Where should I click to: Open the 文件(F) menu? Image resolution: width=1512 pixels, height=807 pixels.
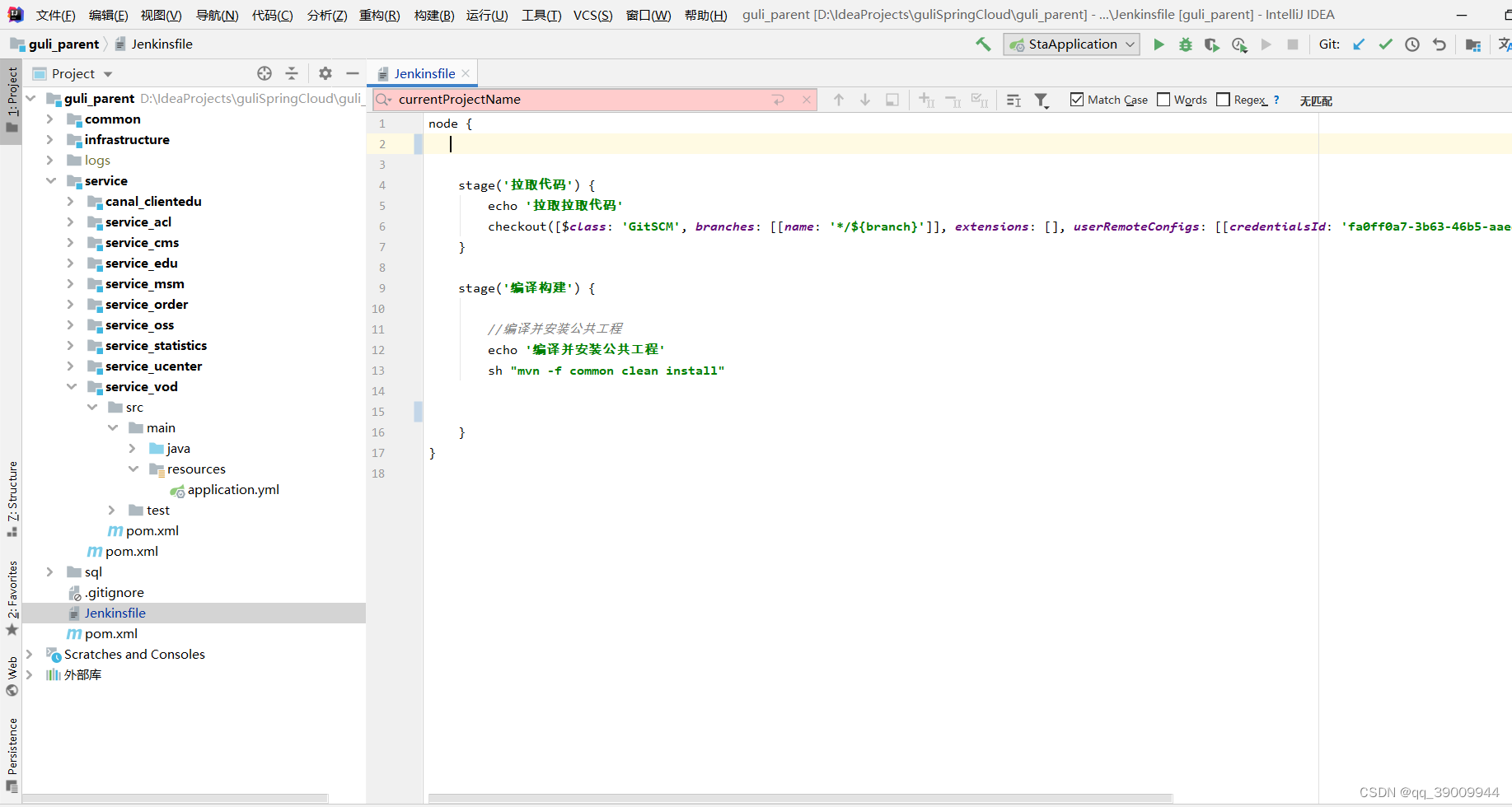point(55,16)
